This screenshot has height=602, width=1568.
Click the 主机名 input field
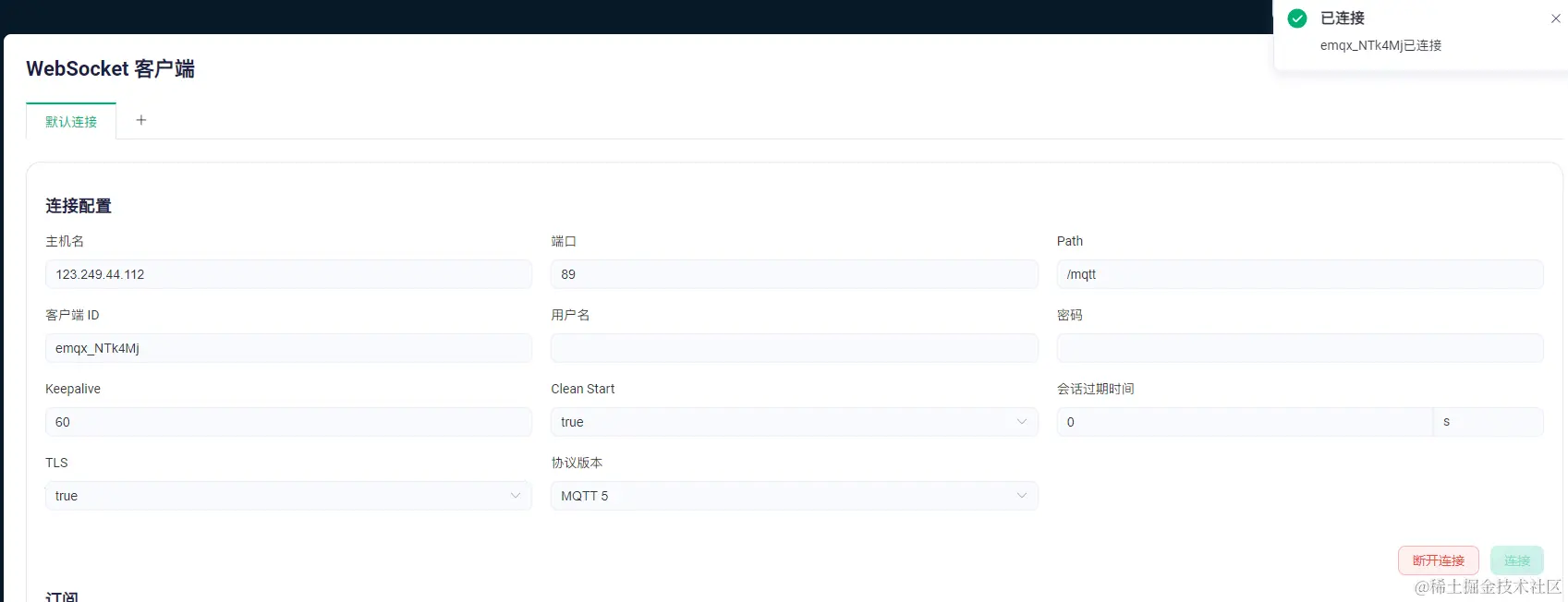[x=288, y=274]
